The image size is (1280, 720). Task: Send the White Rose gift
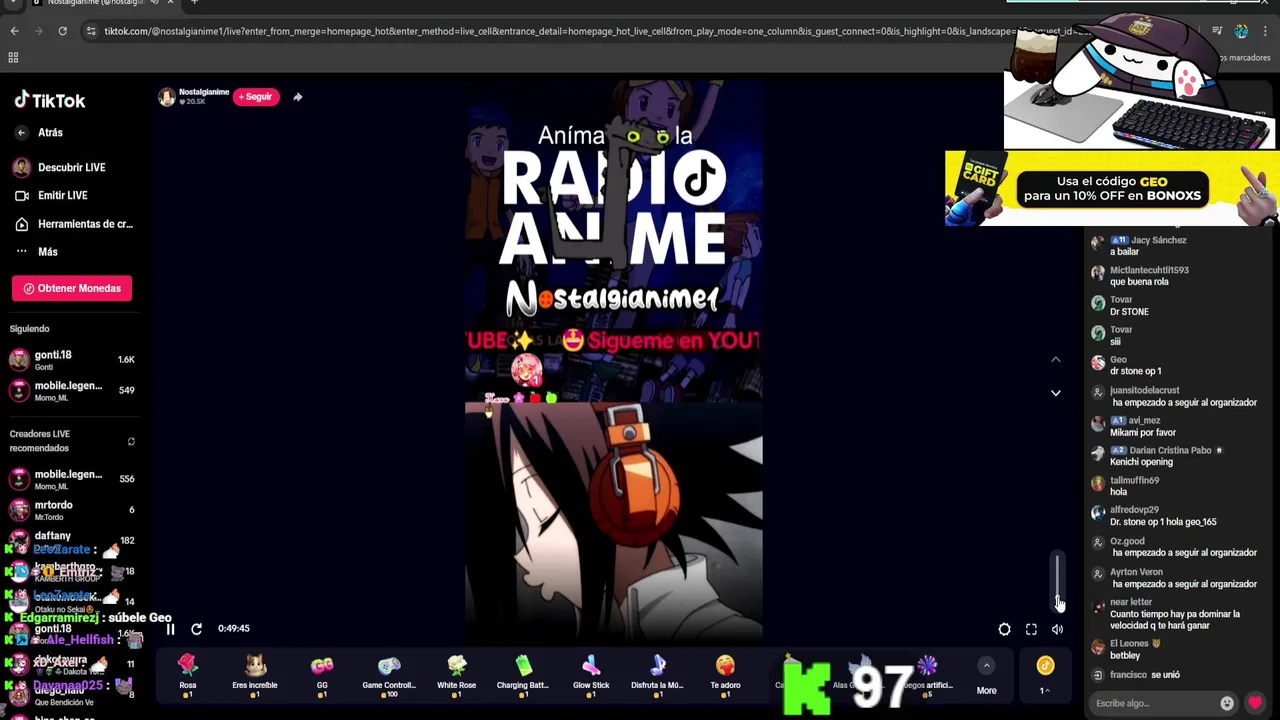[x=456, y=675]
